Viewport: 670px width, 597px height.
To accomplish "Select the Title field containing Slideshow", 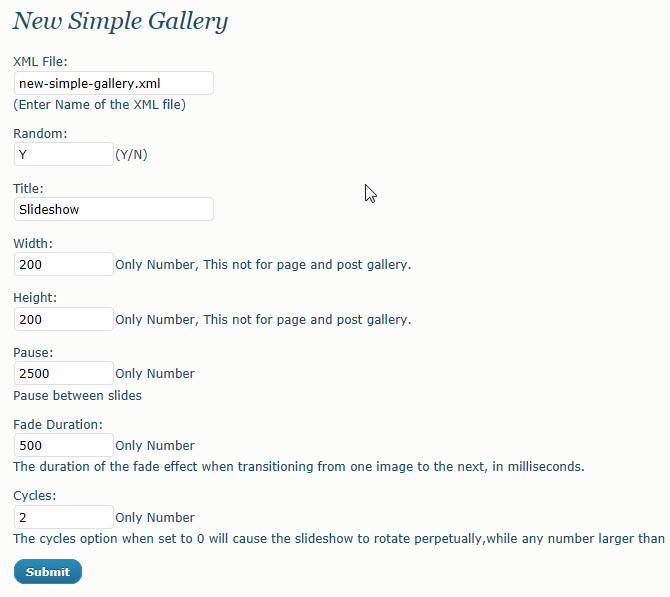I will pos(114,209).
